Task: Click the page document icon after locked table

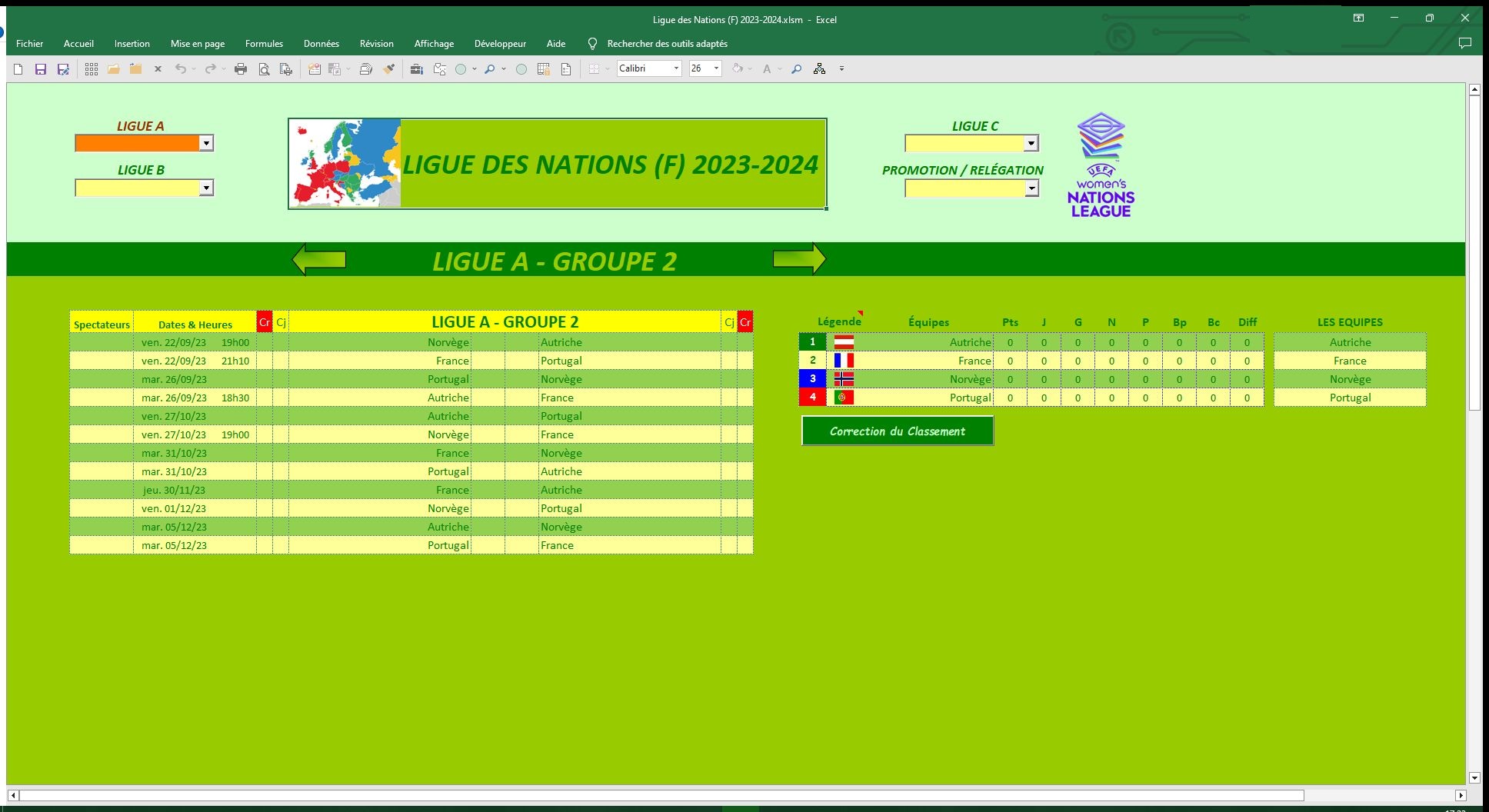Action: (x=566, y=69)
